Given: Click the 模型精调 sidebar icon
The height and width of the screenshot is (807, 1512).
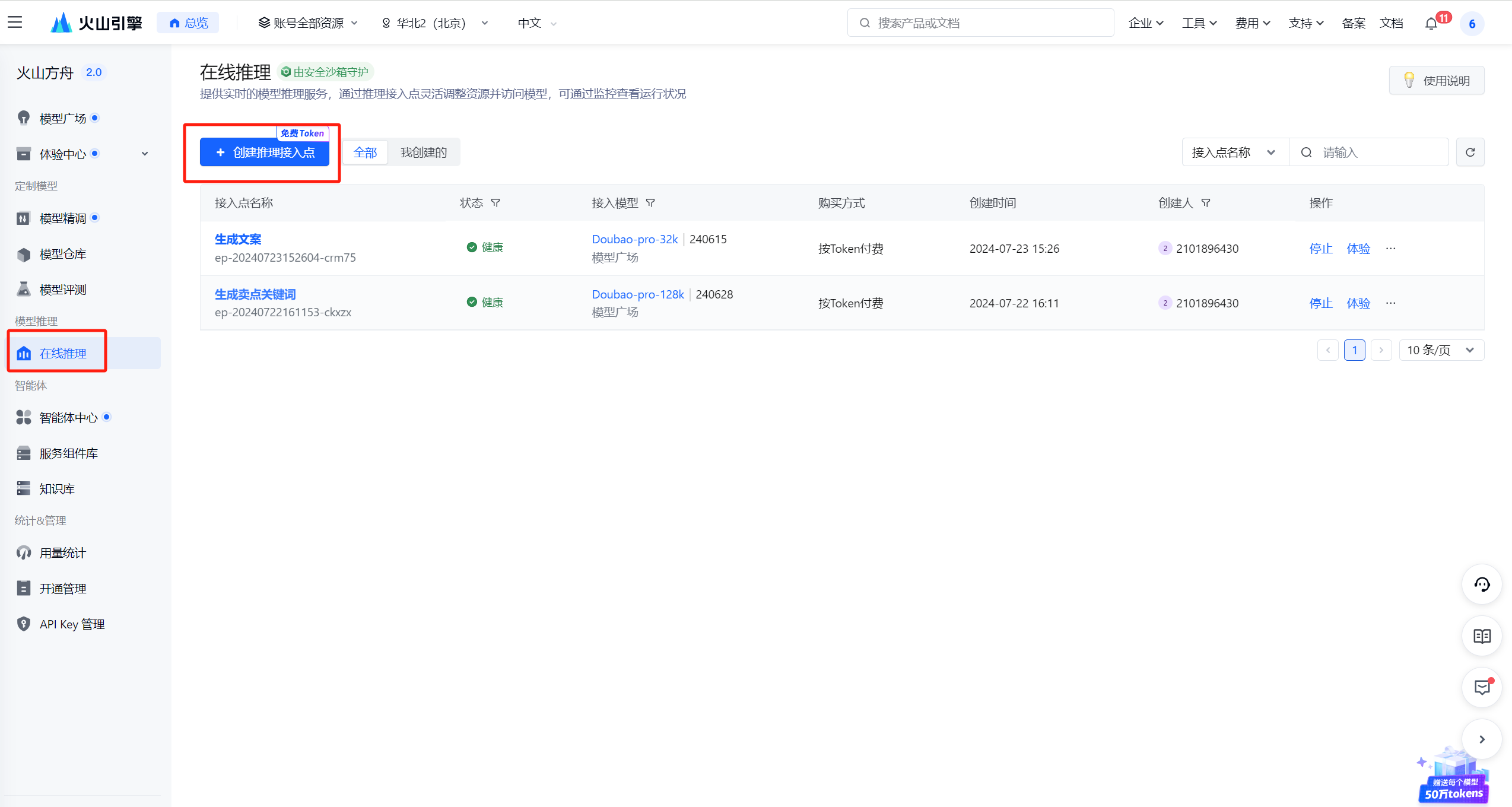Looking at the screenshot, I should coord(24,218).
